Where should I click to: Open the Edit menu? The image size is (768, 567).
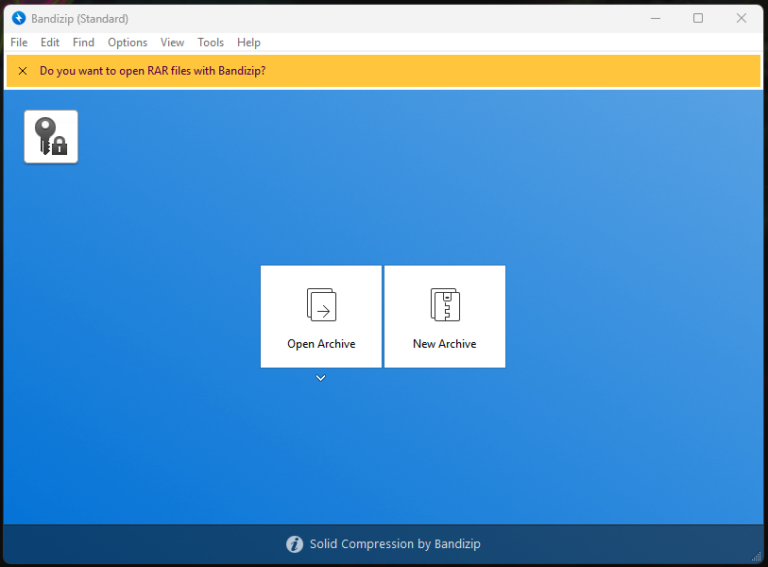click(x=50, y=43)
